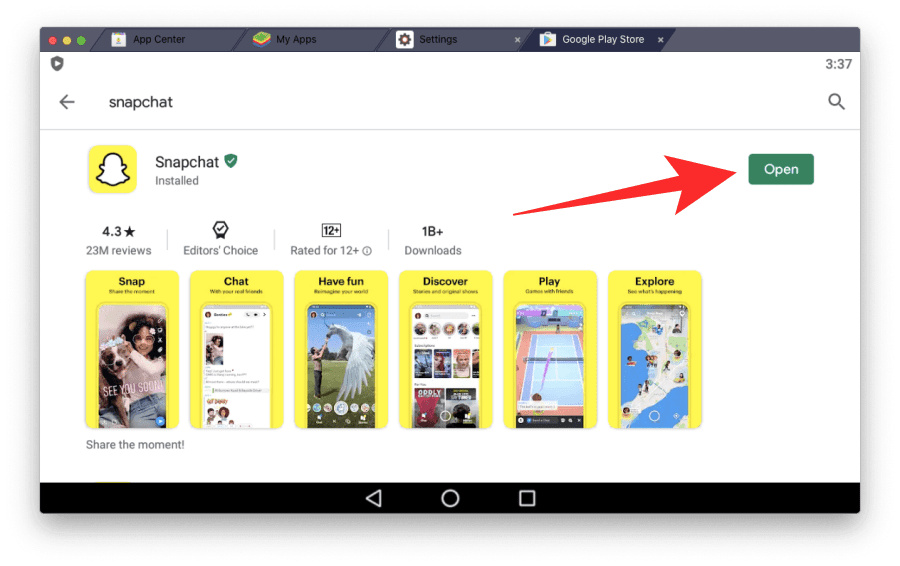This screenshot has width=900, height=566.
Task: Open the Have fun screenshot thumbnail
Action: (x=341, y=350)
